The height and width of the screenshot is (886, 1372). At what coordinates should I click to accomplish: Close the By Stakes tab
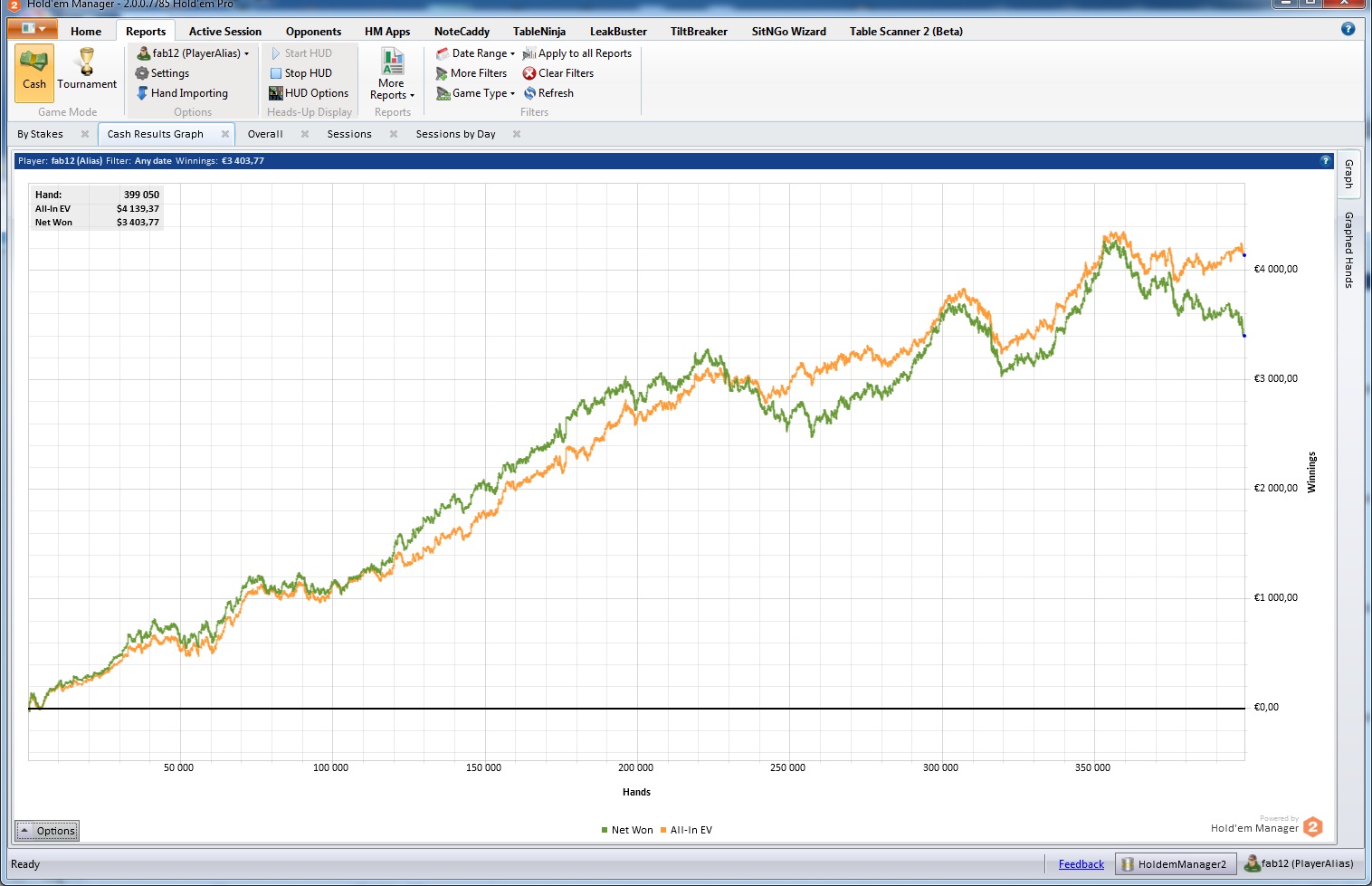pyautogui.click(x=85, y=134)
